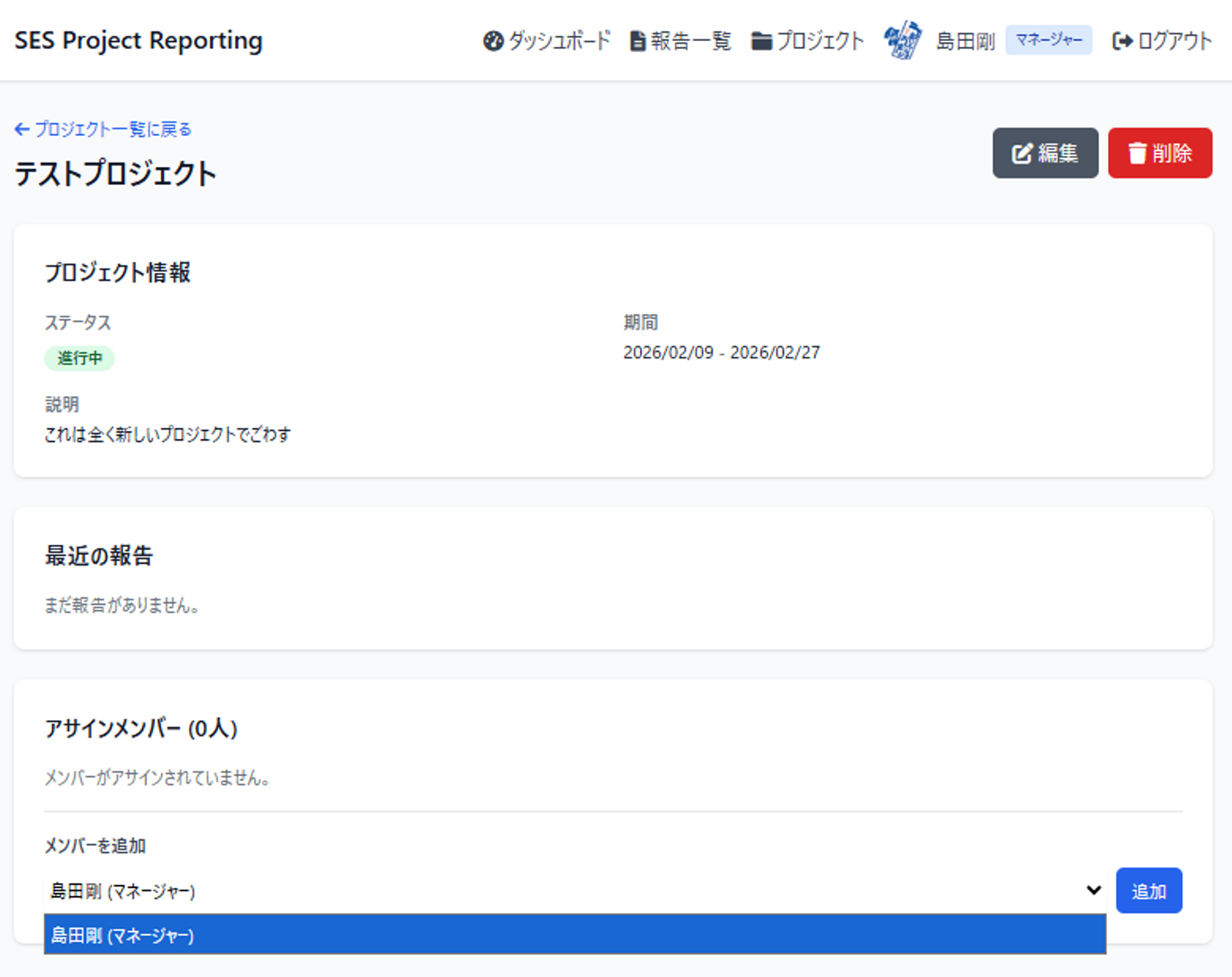This screenshot has height=977, width=1232.
Task: Click the dropdown chevron arrow
Action: click(1093, 891)
